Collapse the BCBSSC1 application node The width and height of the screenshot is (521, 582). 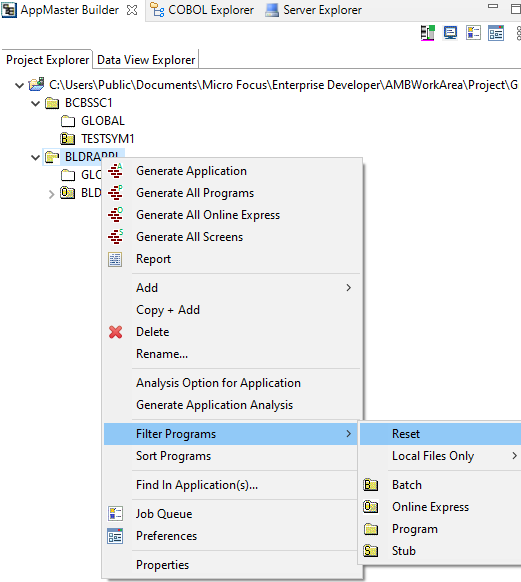click(35, 103)
